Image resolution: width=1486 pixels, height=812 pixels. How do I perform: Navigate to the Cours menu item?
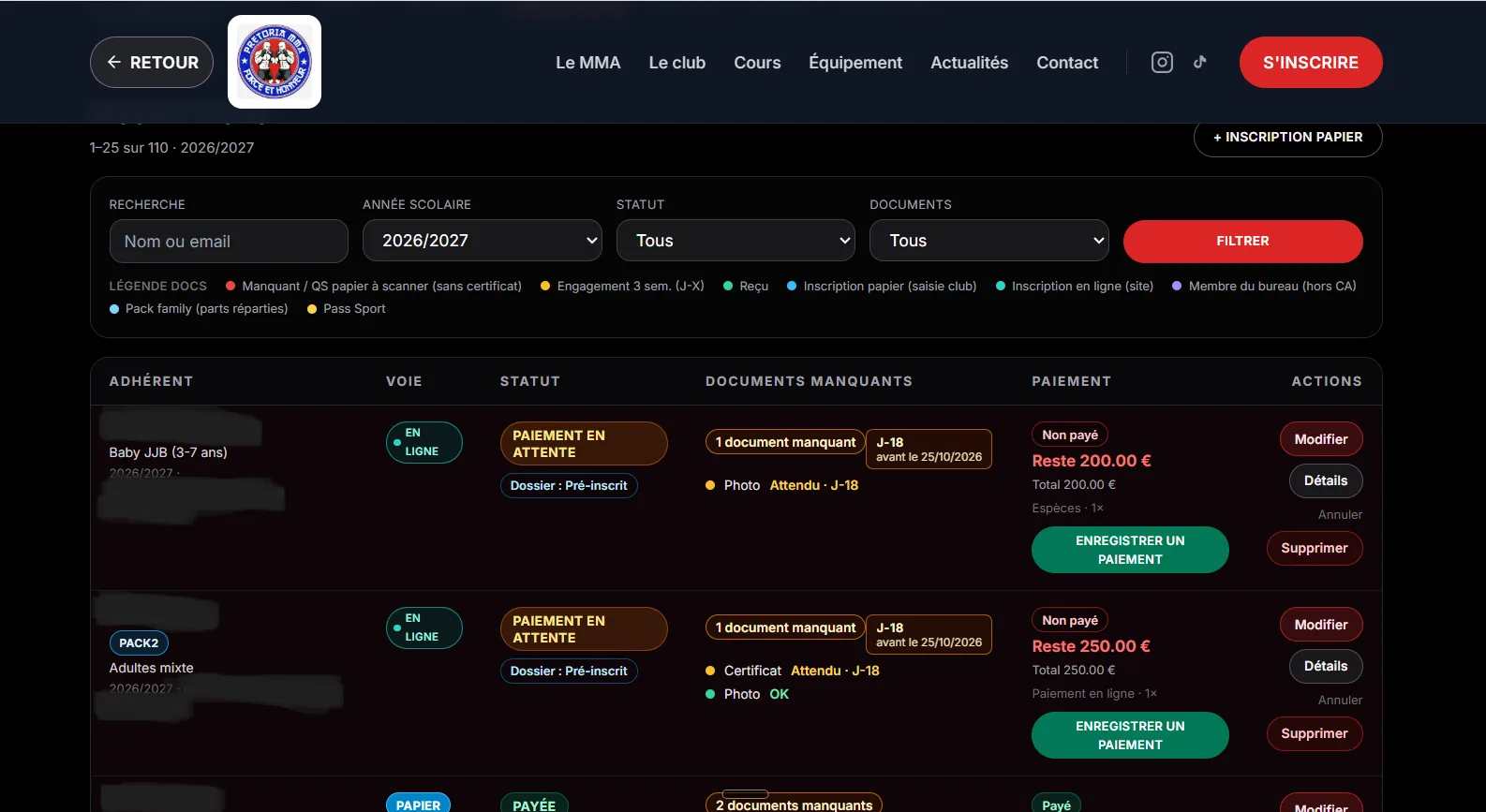tap(757, 63)
